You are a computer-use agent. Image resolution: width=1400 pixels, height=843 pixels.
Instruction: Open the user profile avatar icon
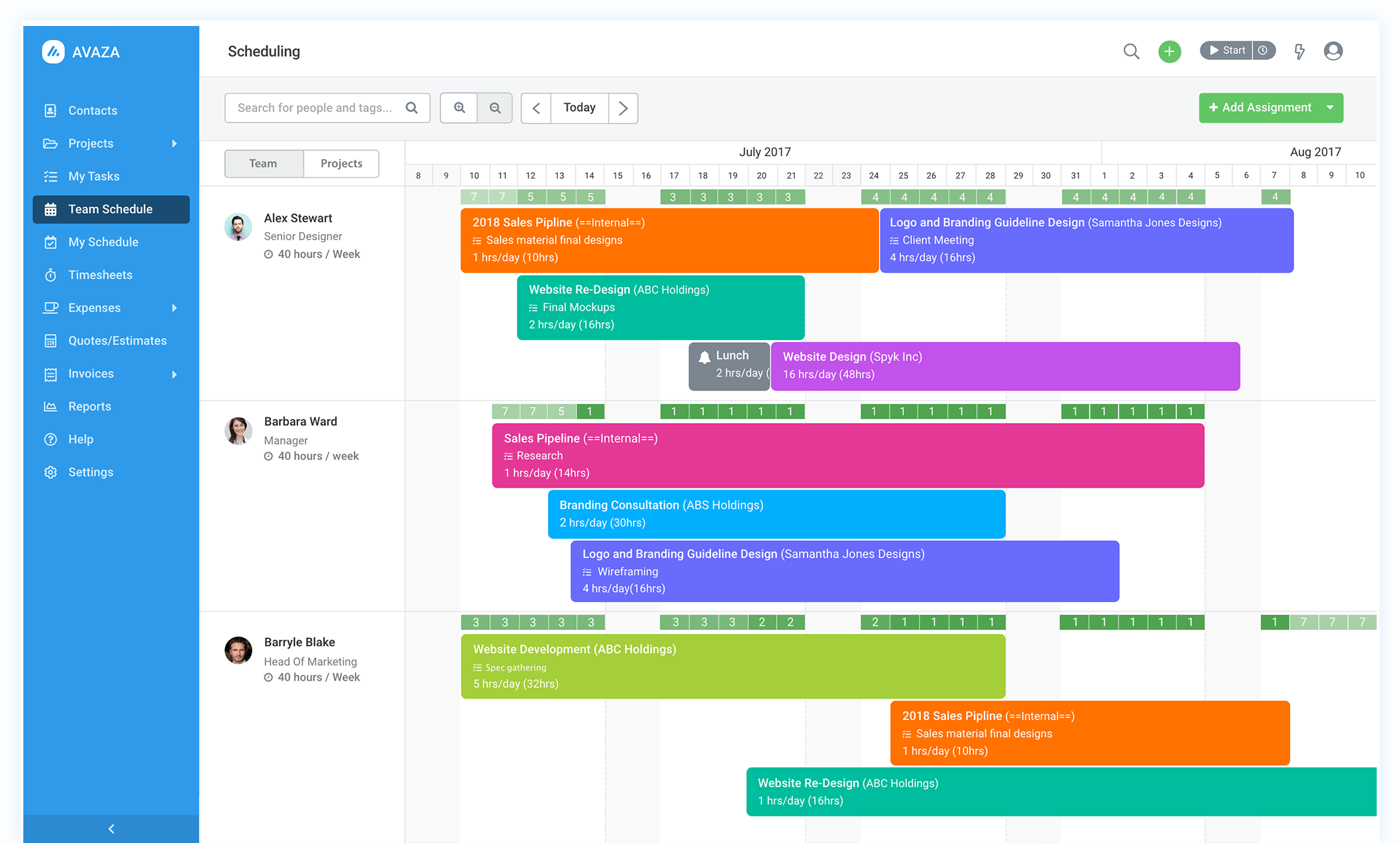pyautogui.click(x=1333, y=51)
